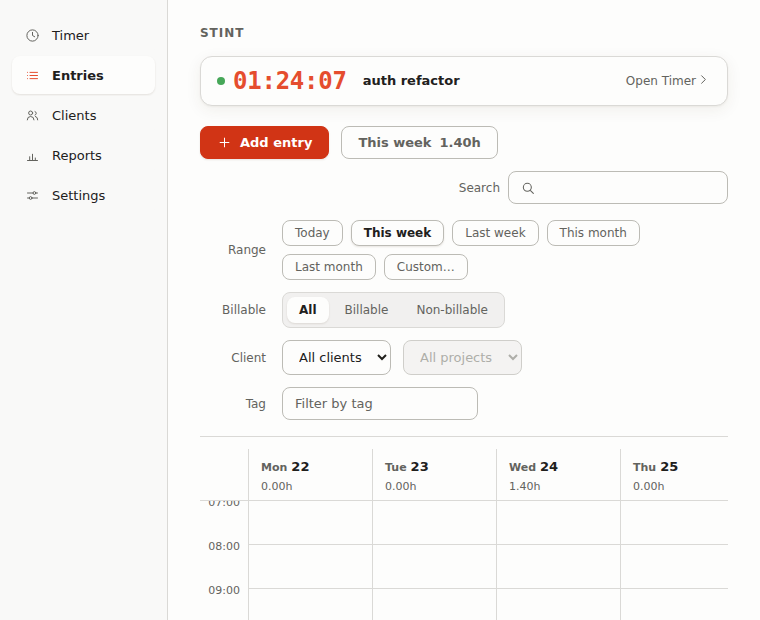
Task: Open the All clients dropdown
Action: pos(336,358)
